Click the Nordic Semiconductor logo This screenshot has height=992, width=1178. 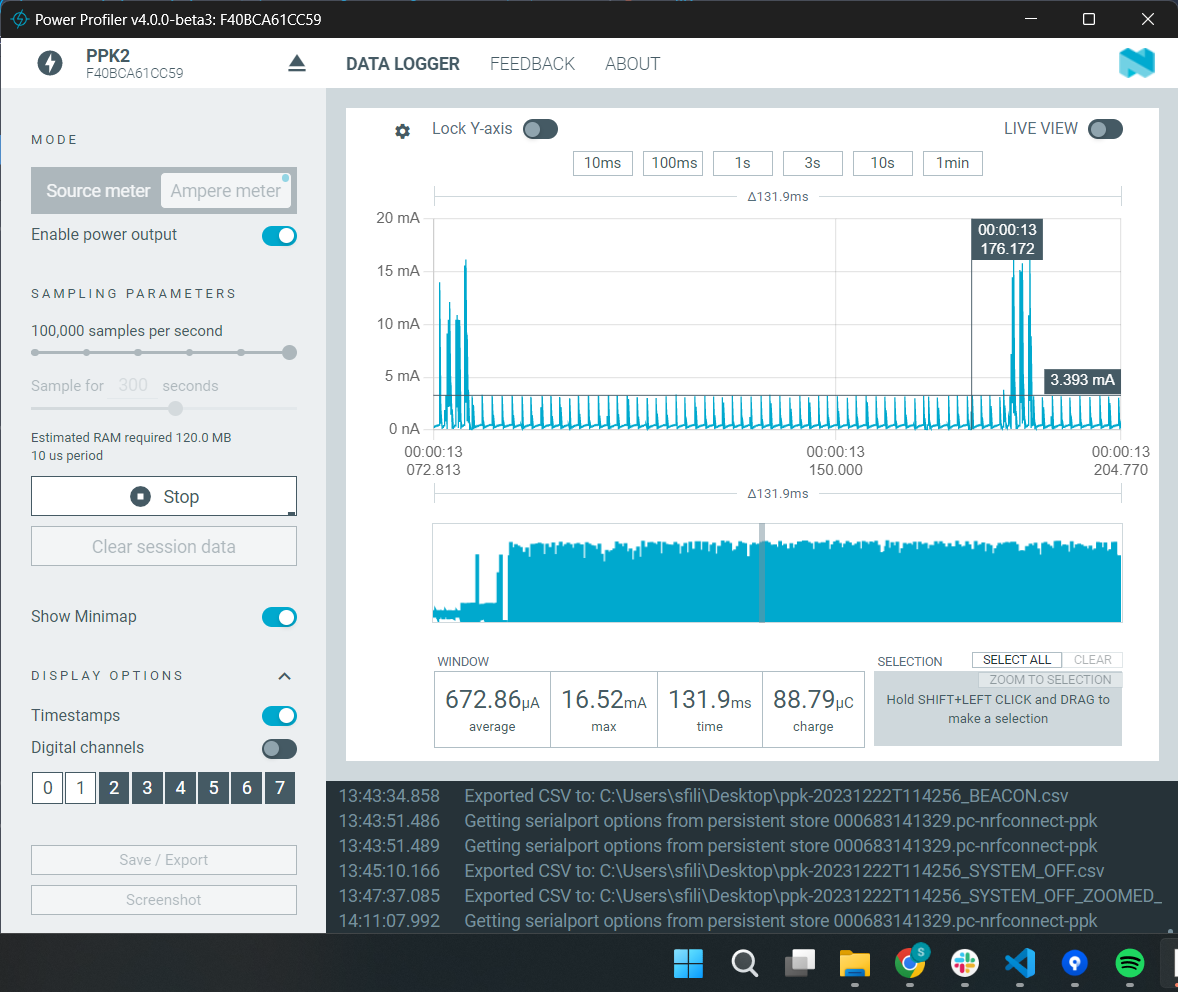pyautogui.click(x=1136, y=63)
